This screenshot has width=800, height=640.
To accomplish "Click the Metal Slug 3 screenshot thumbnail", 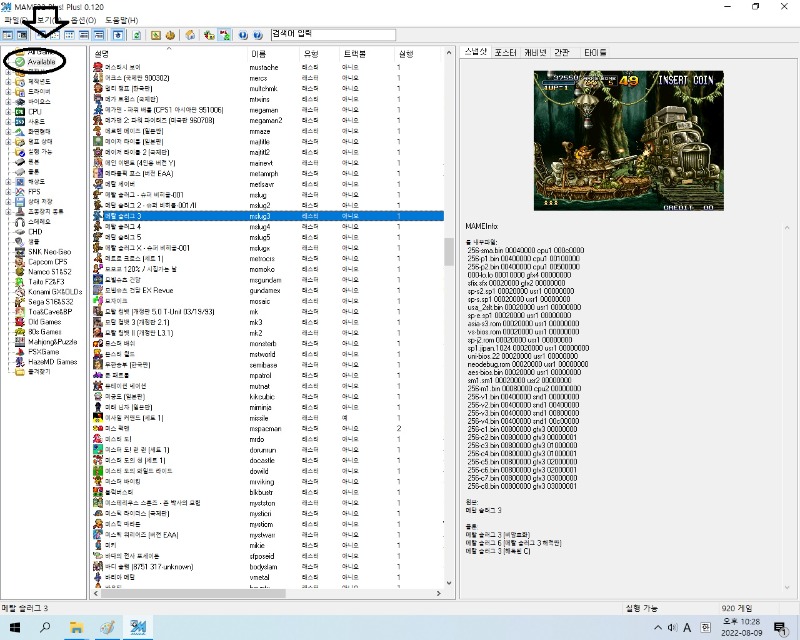I will point(629,141).
